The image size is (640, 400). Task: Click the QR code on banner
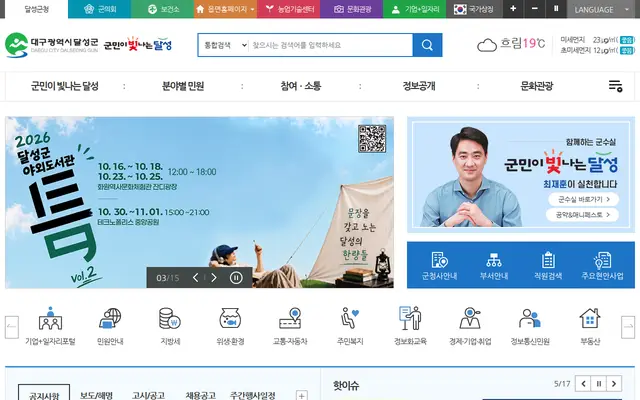click(x=372, y=139)
